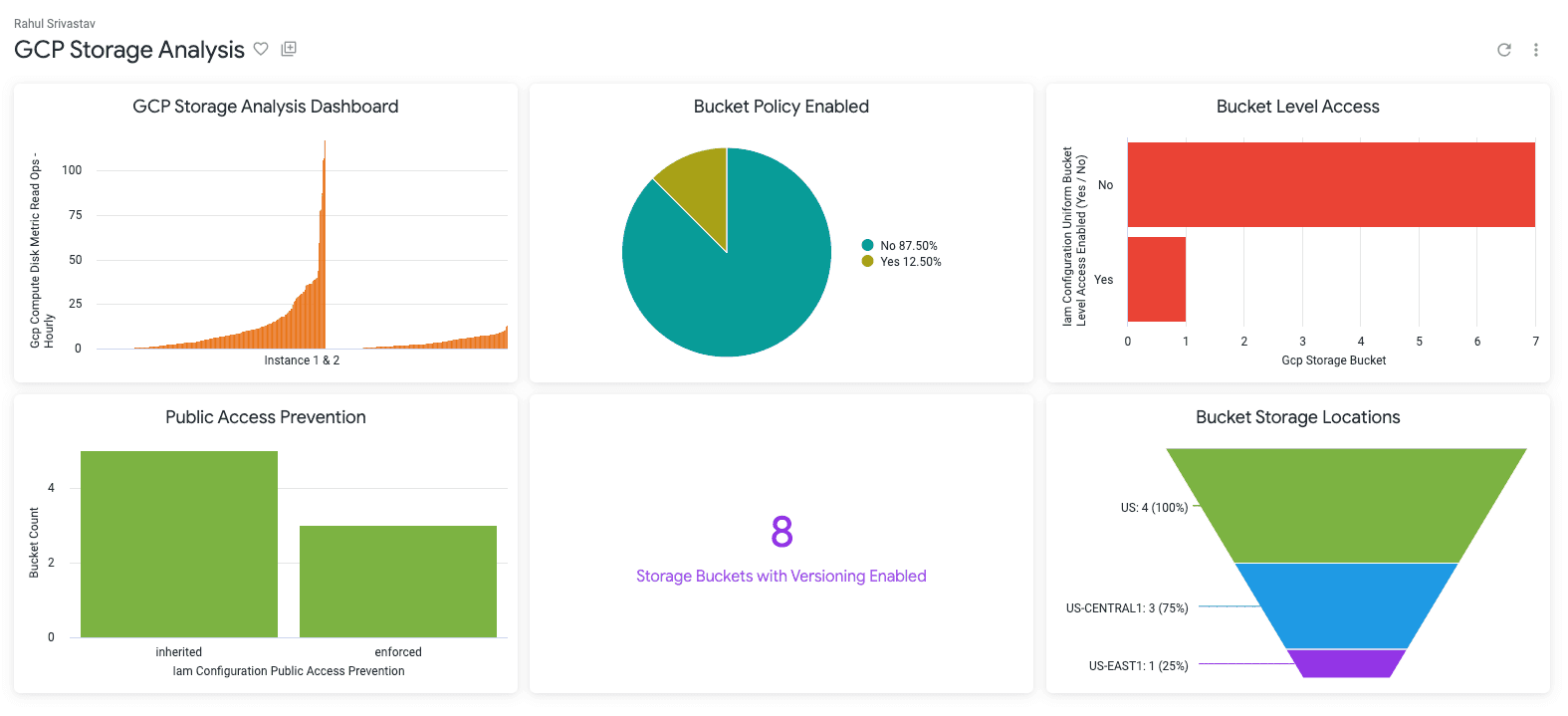Click the Gcp Compute Disk Metric Read Ops axis title
Viewport: 1568px width, 716px height.
[x=42, y=251]
